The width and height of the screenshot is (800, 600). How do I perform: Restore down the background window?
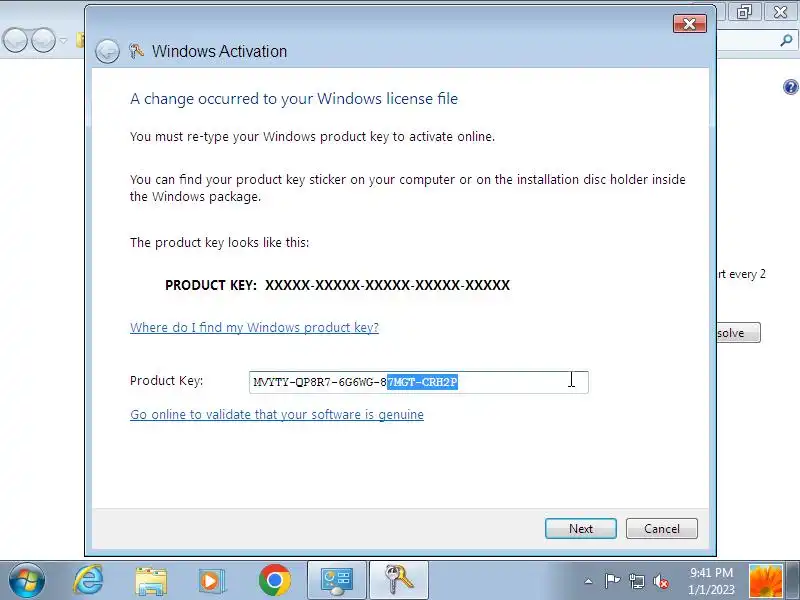tap(744, 11)
